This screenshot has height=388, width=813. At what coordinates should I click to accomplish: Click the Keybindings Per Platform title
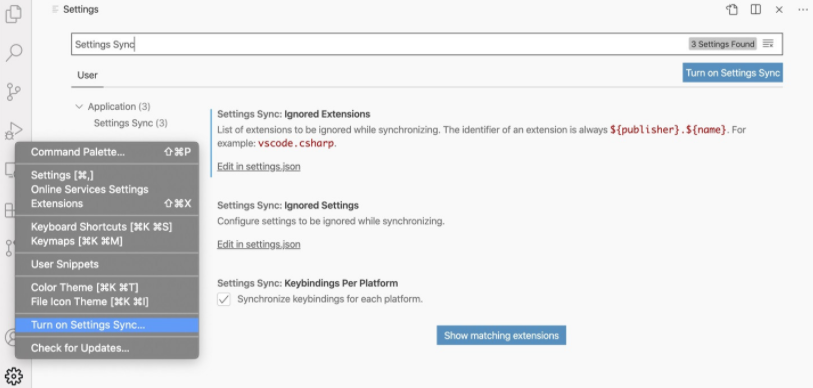pyautogui.click(x=307, y=283)
